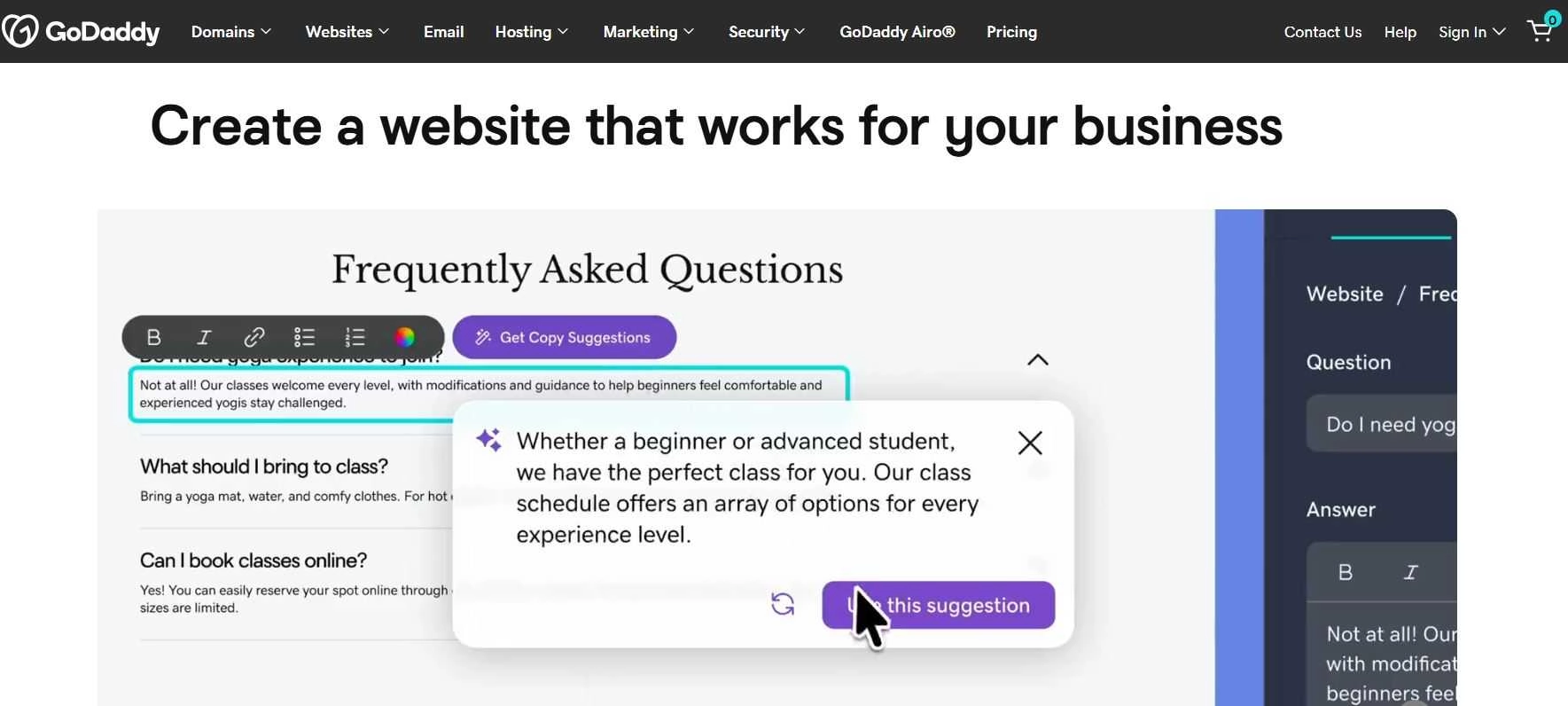Regenerate the copy suggestion
The height and width of the screenshot is (706, 1568).
(x=783, y=604)
